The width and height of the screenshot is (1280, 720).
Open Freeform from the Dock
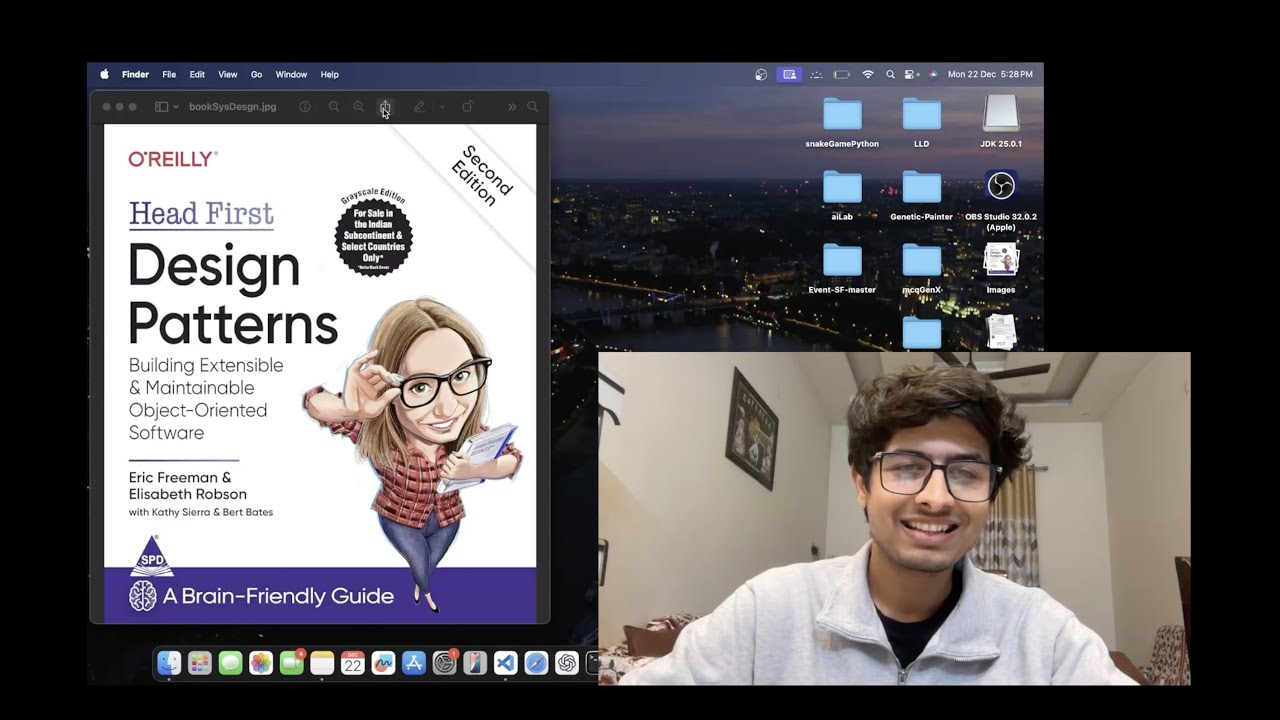383,662
